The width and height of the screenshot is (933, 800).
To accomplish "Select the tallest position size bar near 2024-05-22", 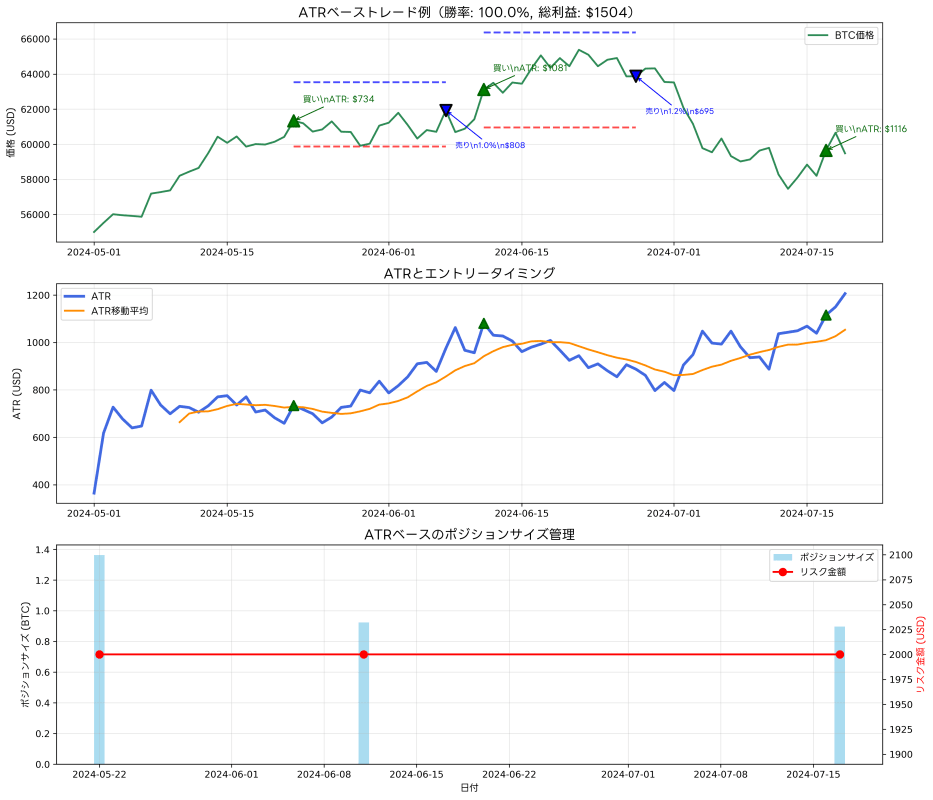I will [x=98, y=660].
